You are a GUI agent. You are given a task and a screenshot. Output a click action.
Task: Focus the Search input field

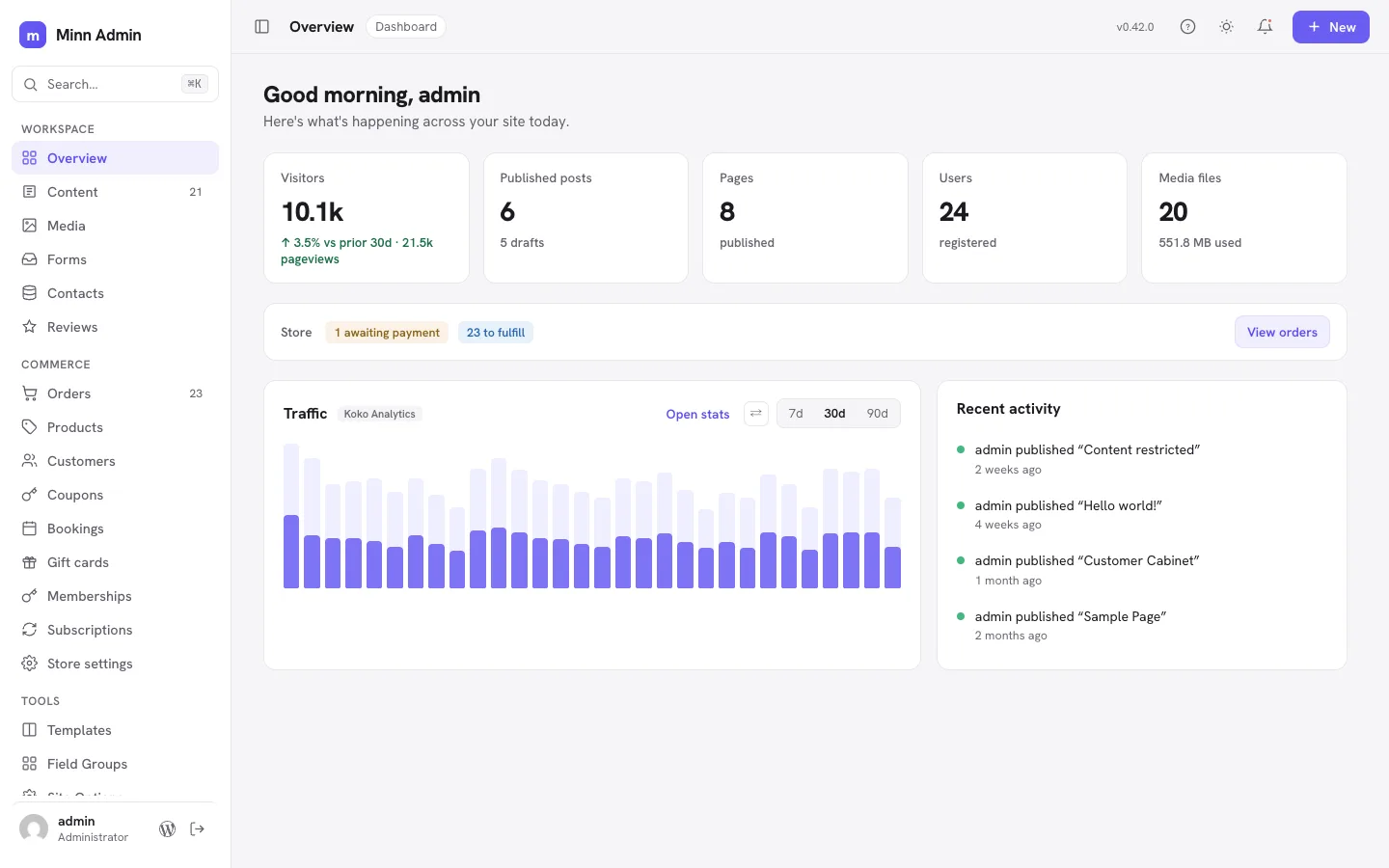pos(115,84)
